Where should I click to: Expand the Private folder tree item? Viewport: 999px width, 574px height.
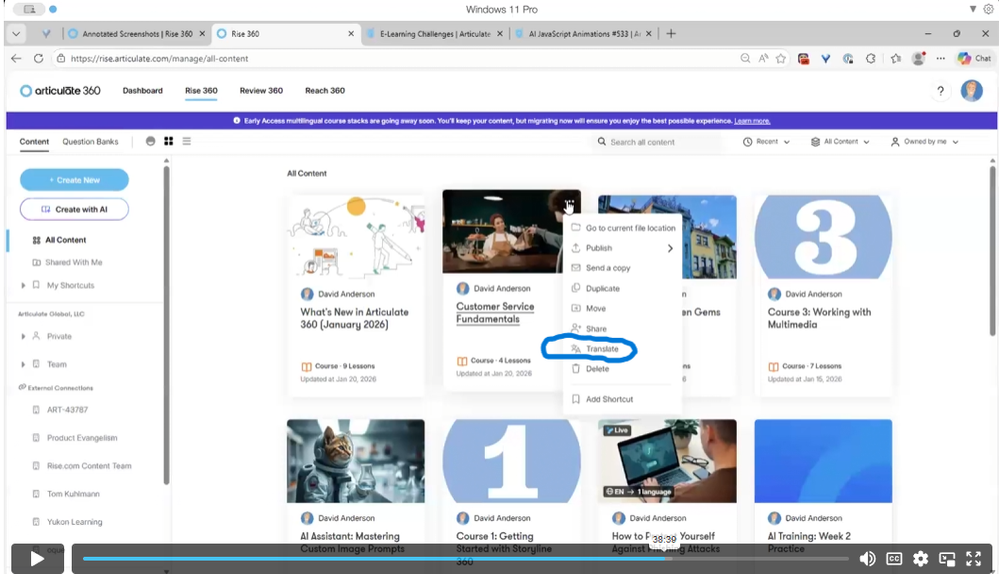(23, 337)
